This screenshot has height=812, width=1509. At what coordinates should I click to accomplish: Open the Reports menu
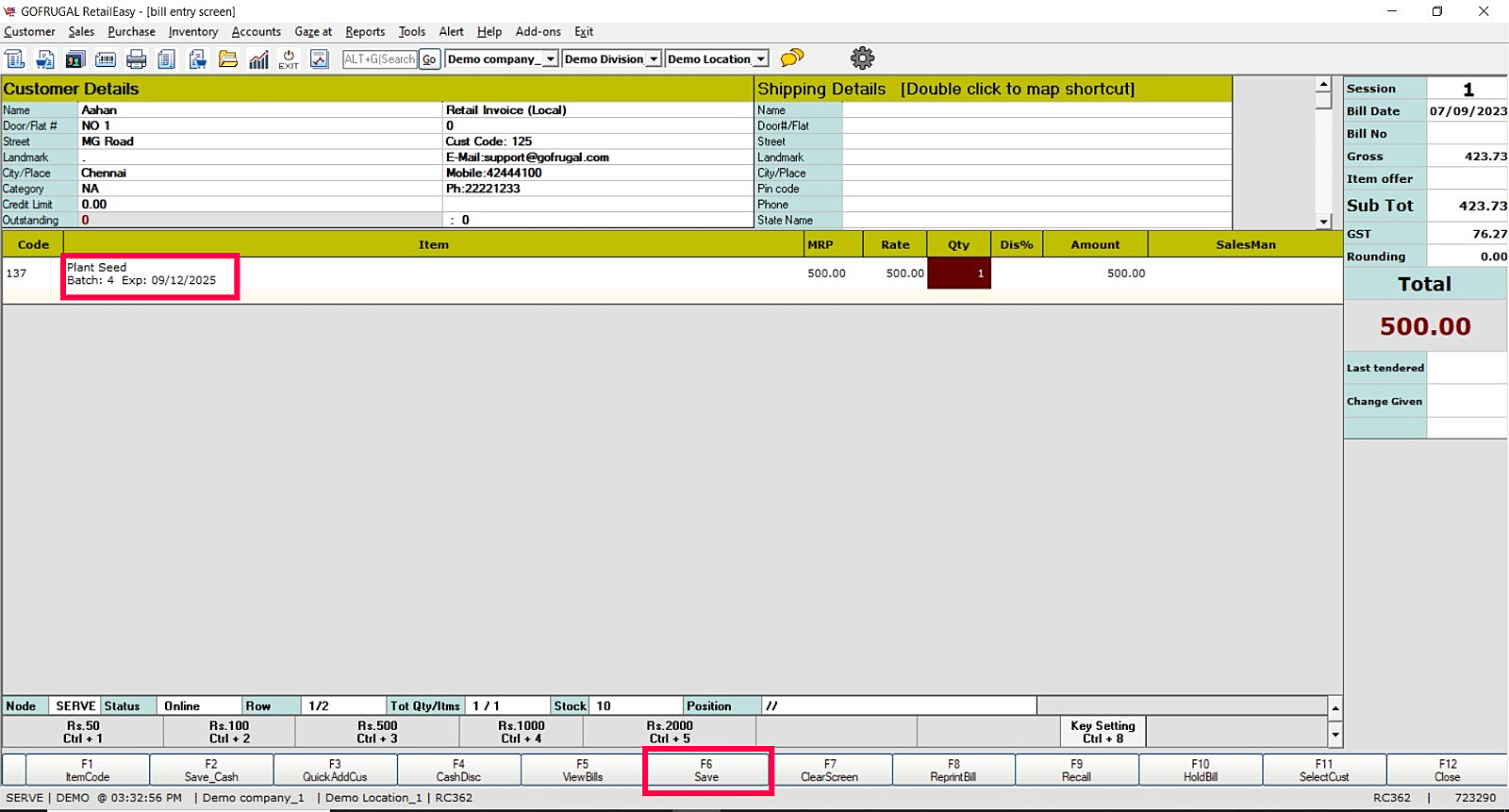[x=365, y=32]
